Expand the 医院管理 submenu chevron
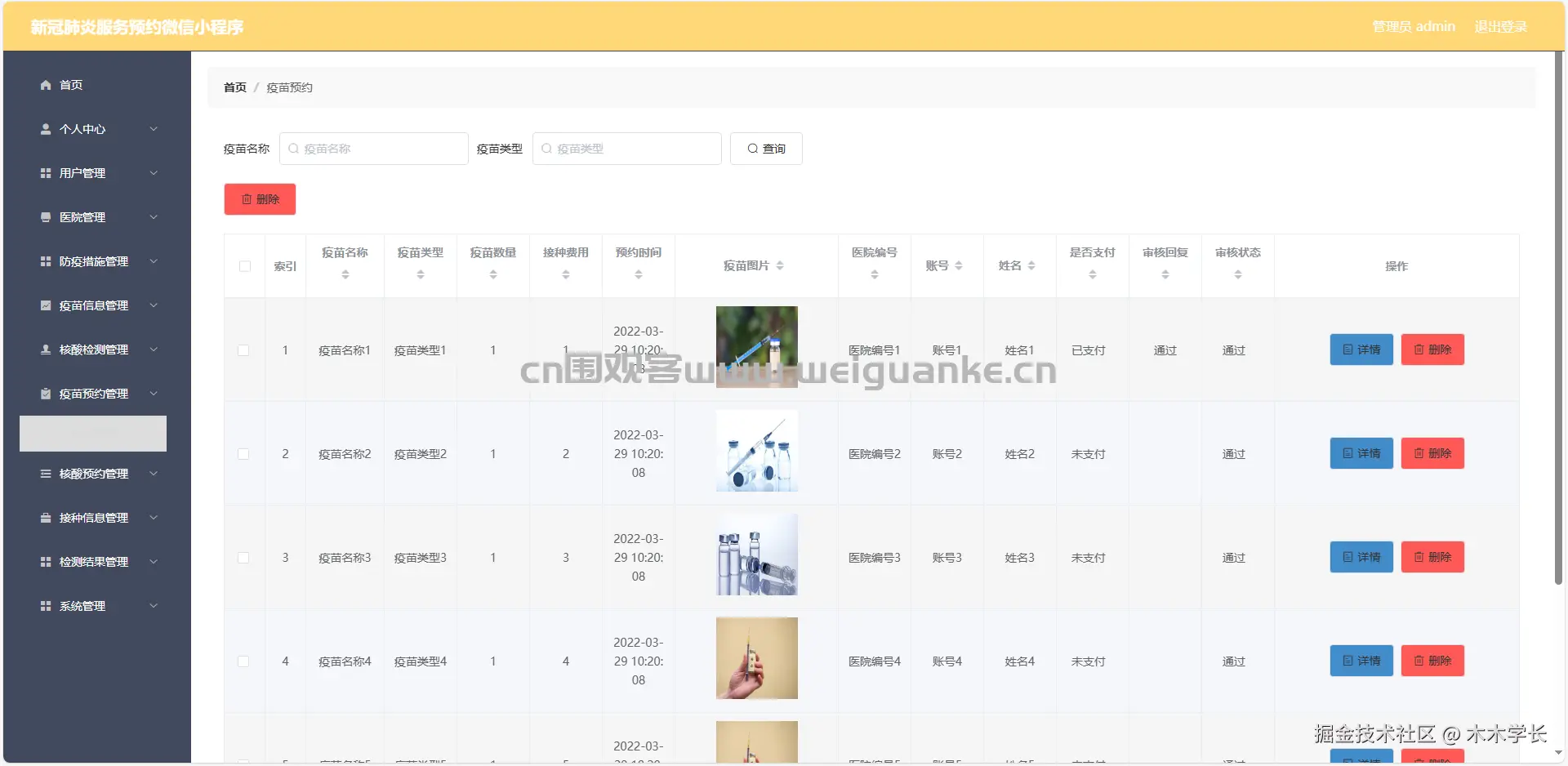The width and height of the screenshot is (1568, 766). point(154,217)
